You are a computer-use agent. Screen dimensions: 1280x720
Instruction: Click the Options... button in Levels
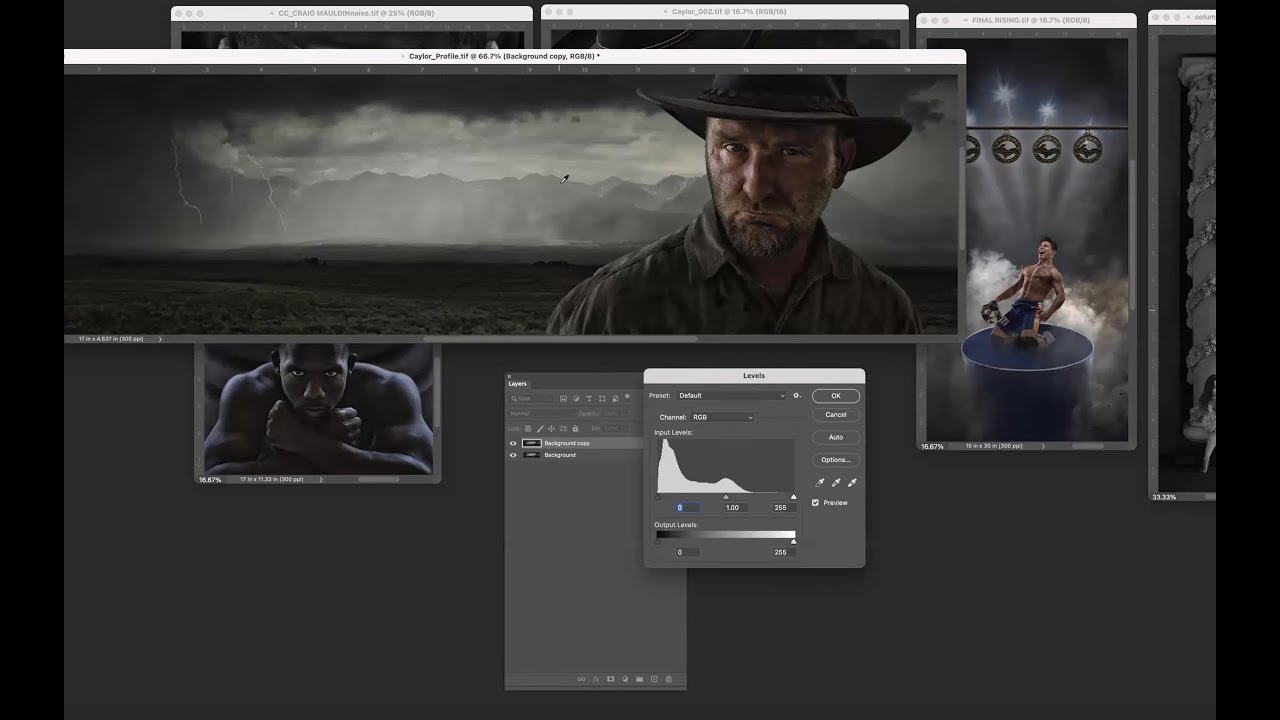click(836, 460)
